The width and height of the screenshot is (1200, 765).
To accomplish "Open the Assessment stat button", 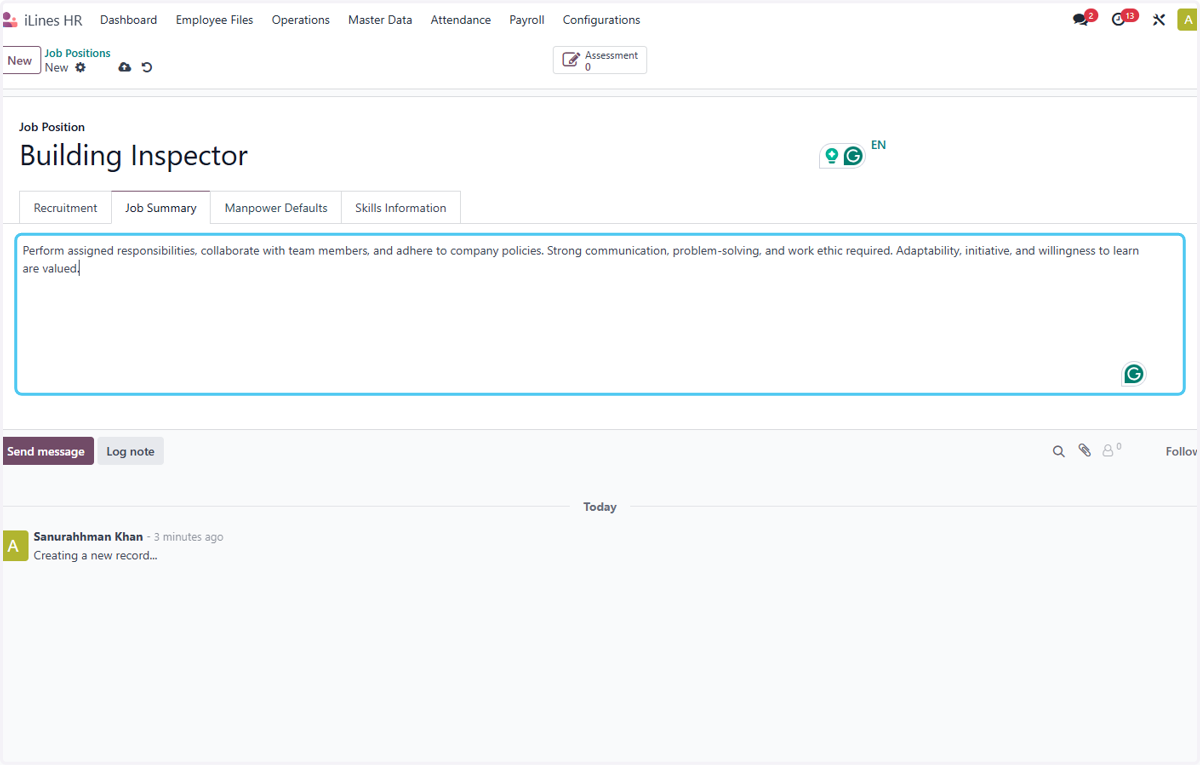I will click(600, 60).
